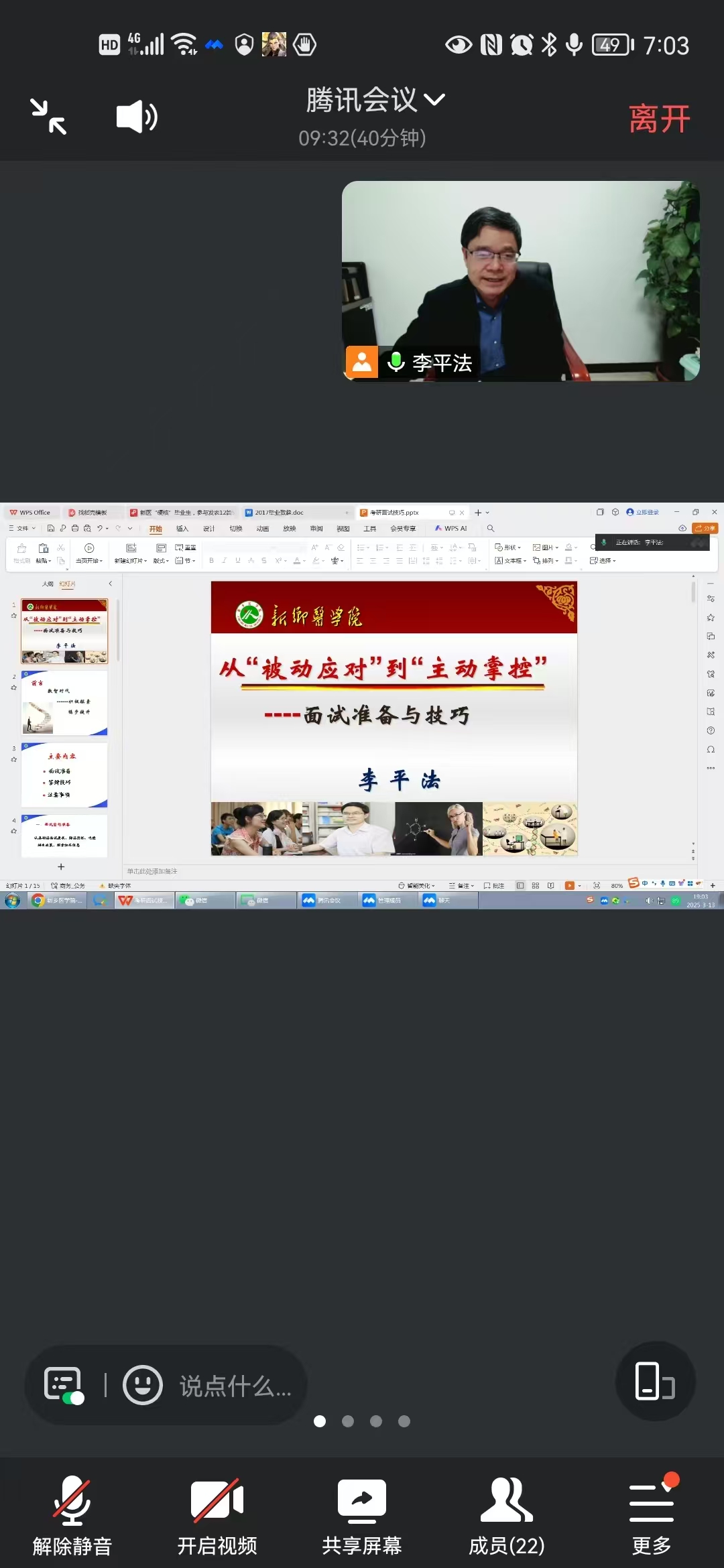Click the 开始 tab in the shared WPS window

(156, 529)
